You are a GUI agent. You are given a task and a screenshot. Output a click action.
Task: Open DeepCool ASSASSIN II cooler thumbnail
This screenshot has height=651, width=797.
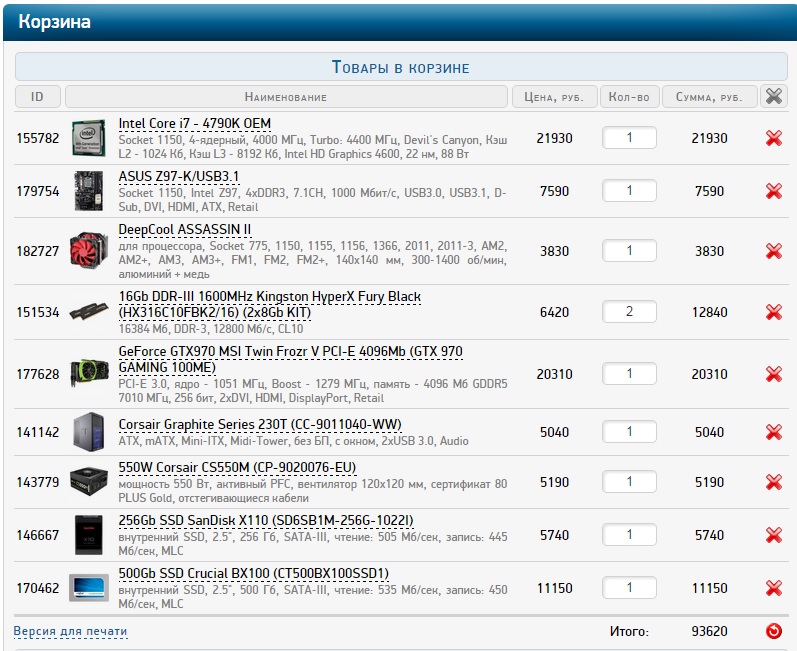click(x=89, y=250)
